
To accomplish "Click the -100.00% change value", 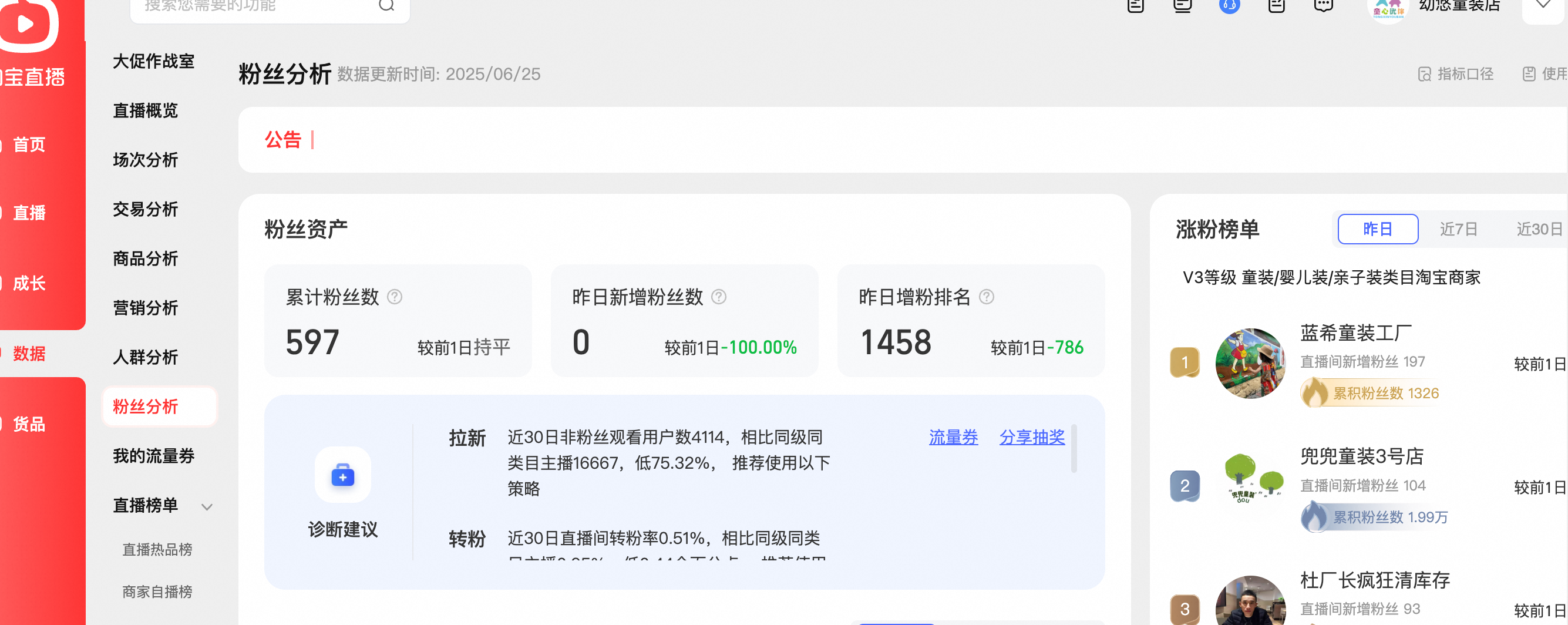I will click(758, 348).
